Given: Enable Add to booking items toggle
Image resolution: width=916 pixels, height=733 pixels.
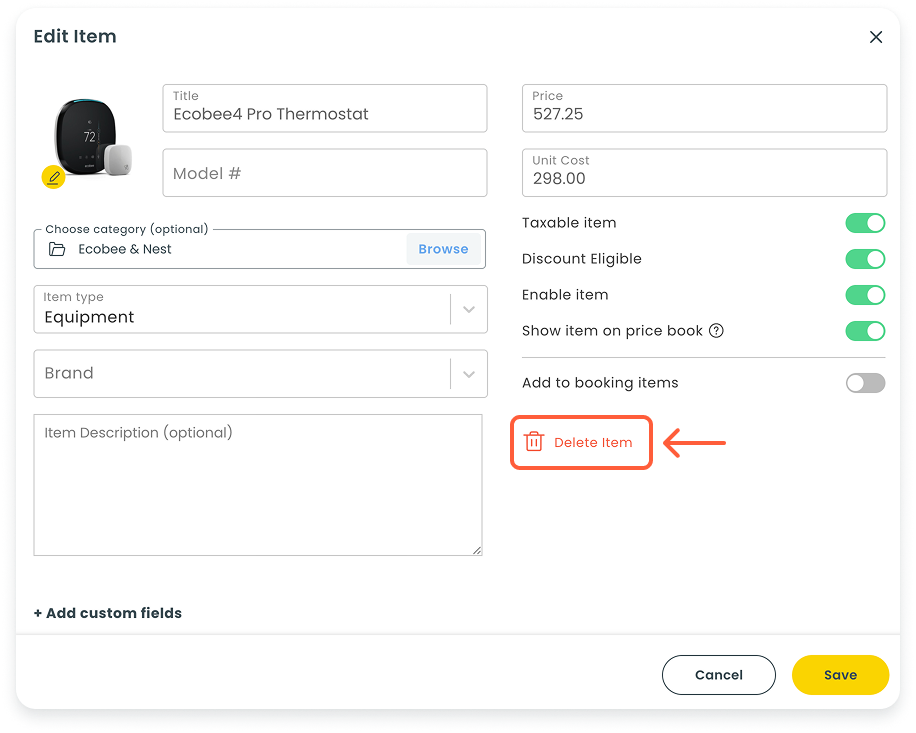Looking at the screenshot, I should coord(865,383).
